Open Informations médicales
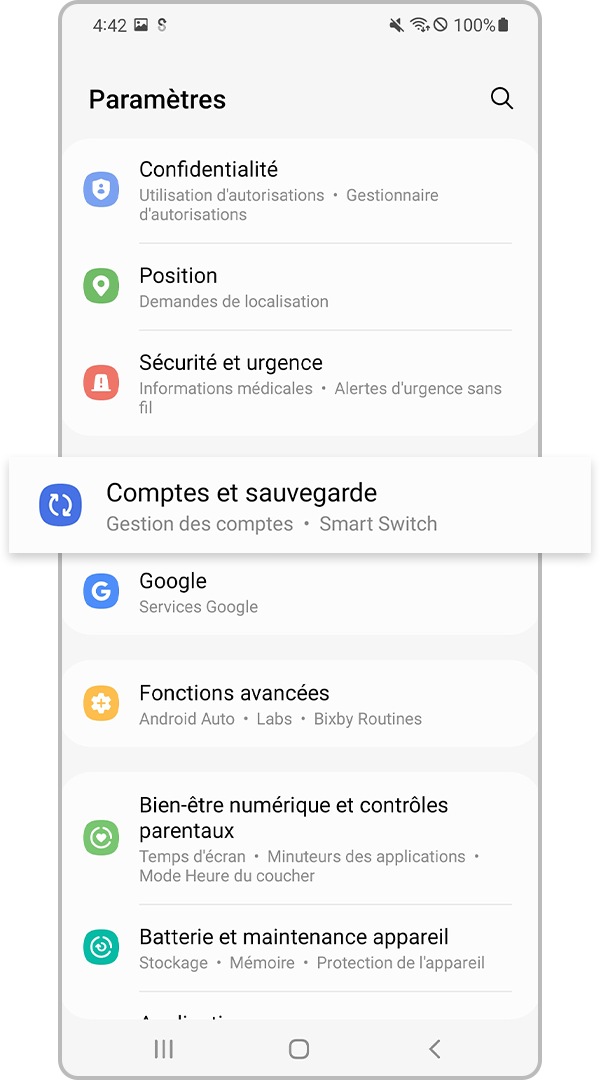600x1080 pixels. click(x=224, y=388)
